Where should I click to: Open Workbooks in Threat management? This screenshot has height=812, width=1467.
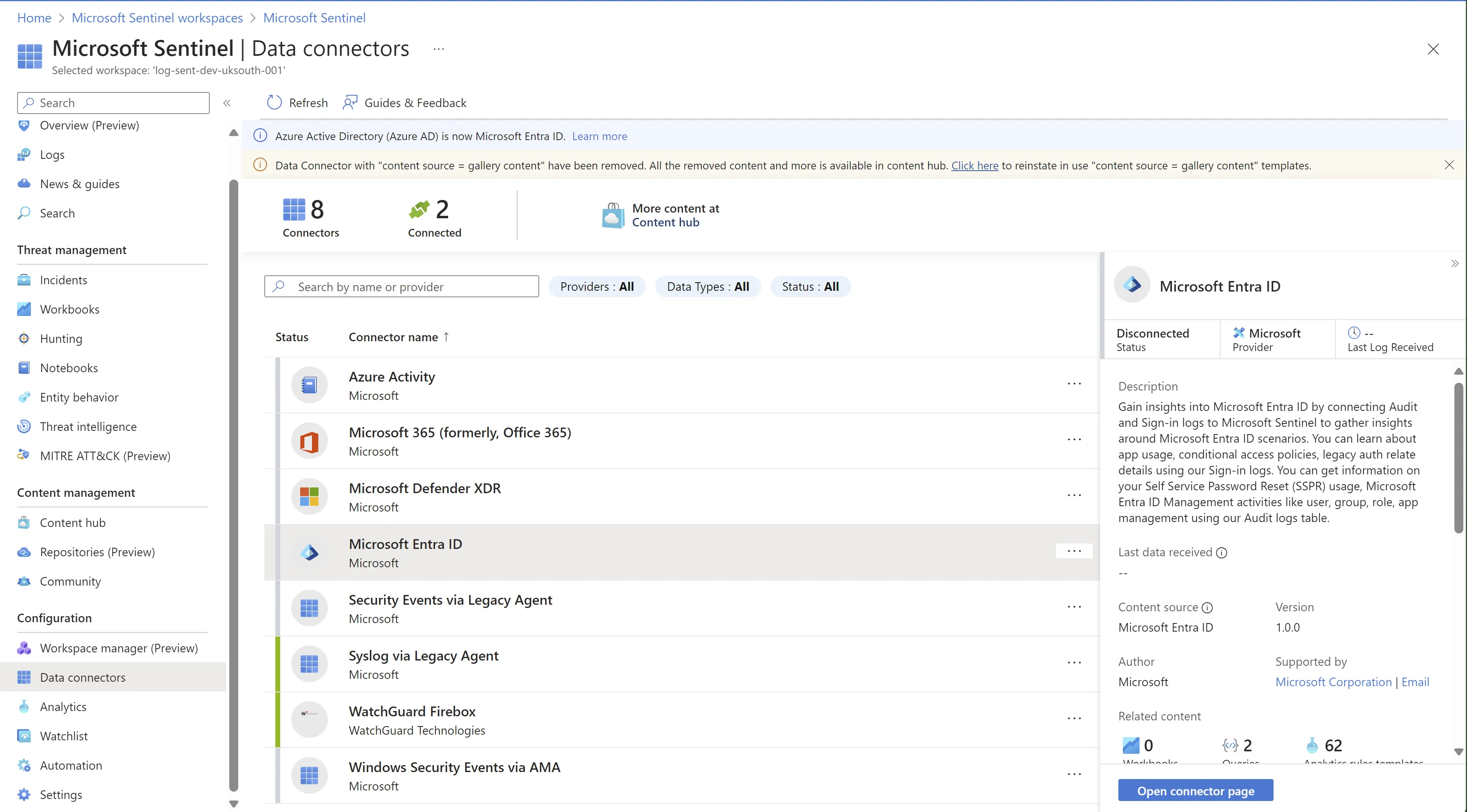(70, 309)
